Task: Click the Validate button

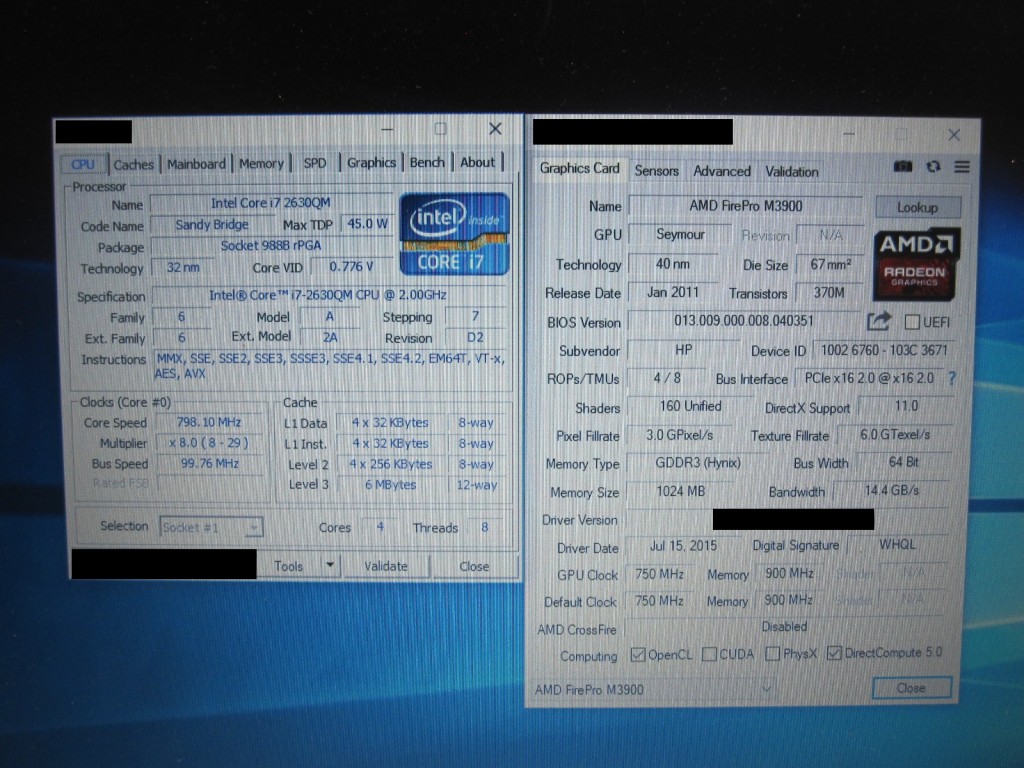Action: pos(385,566)
